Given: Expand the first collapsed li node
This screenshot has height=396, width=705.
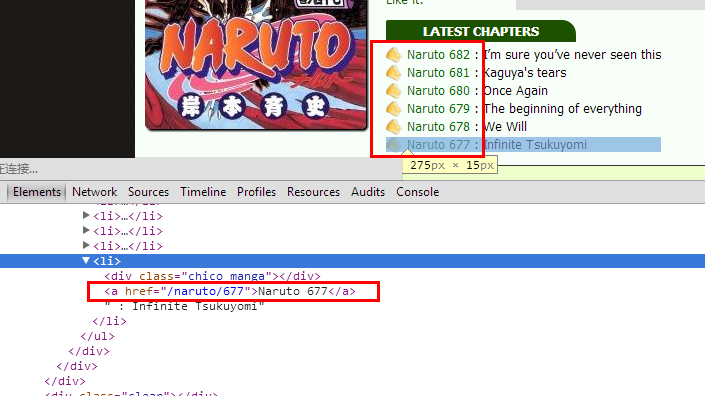Looking at the screenshot, I should [86, 216].
